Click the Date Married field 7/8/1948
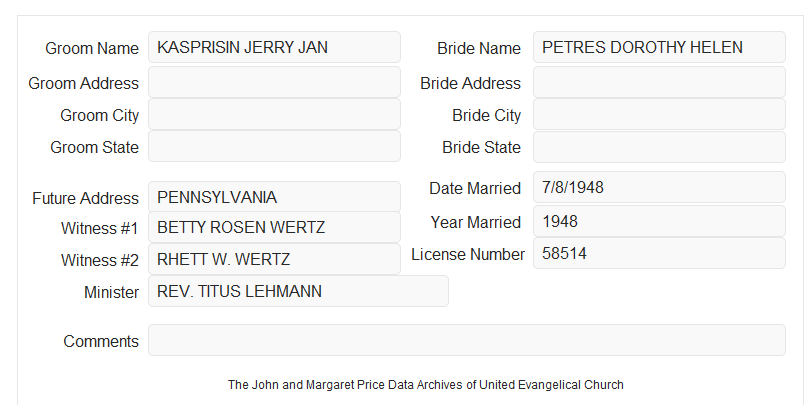This screenshot has width=805, height=405. (x=659, y=187)
